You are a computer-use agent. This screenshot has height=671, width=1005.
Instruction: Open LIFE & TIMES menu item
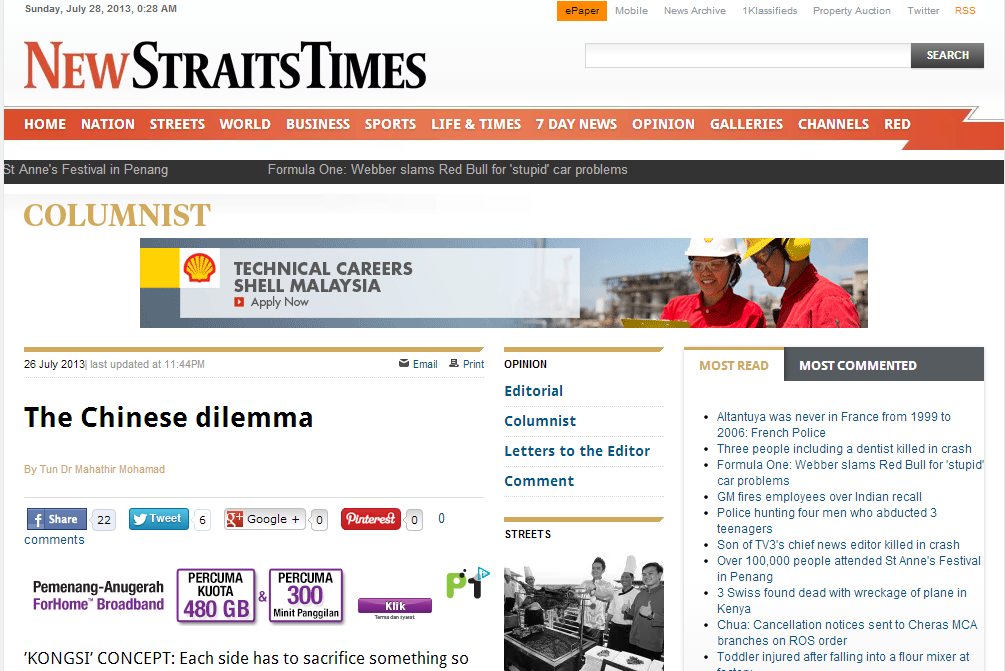click(x=476, y=124)
